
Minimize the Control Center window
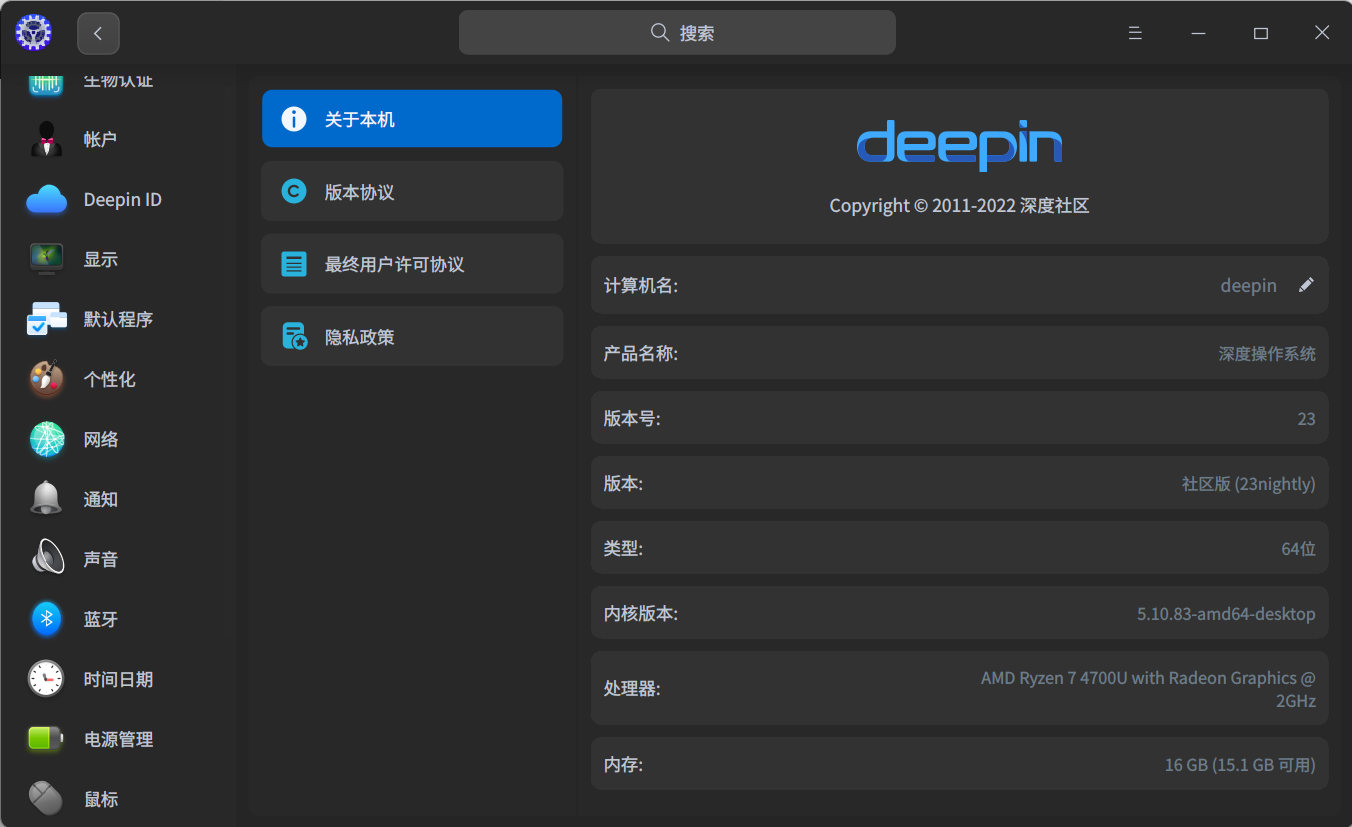[x=1198, y=33]
